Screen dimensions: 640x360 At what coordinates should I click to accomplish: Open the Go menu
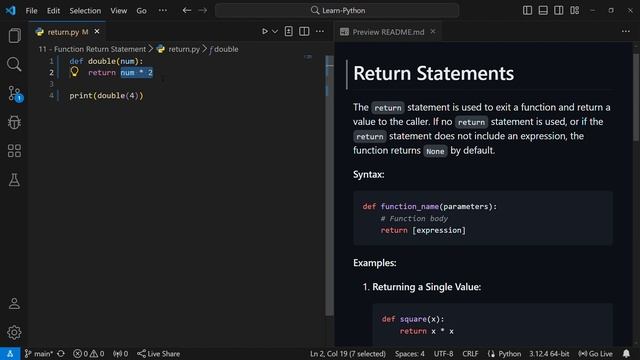coord(141,11)
